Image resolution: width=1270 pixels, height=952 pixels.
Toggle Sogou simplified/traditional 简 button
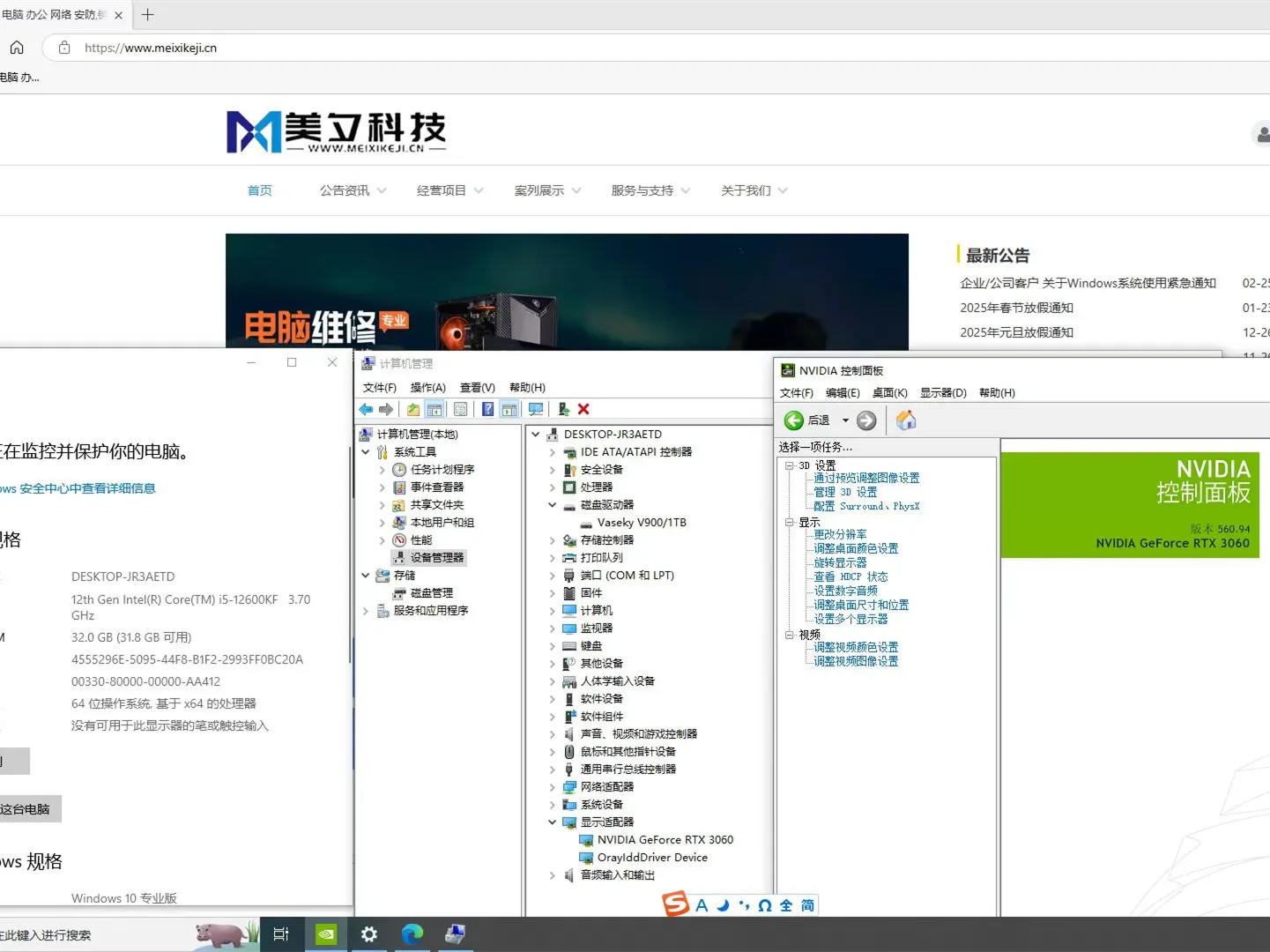point(807,905)
